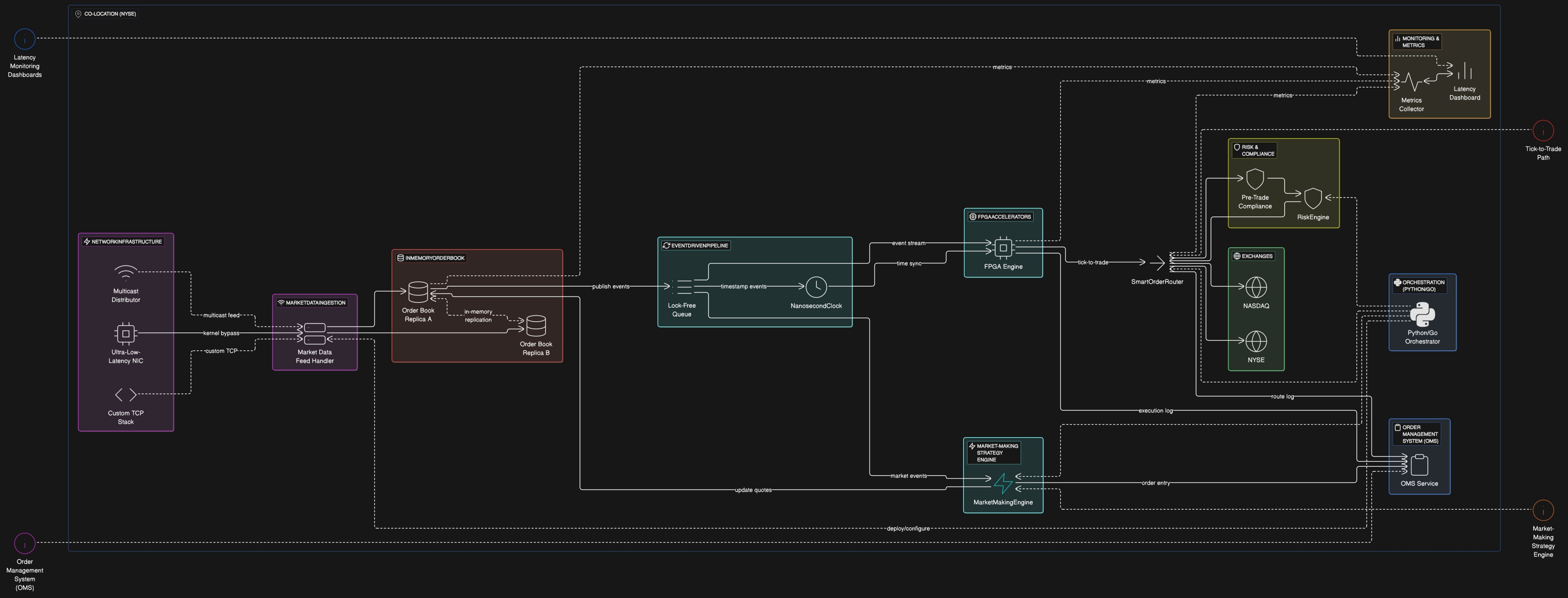This screenshot has width=1568, height=598.
Task: Select the Metrics Collector pulse icon
Action: click(1411, 82)
